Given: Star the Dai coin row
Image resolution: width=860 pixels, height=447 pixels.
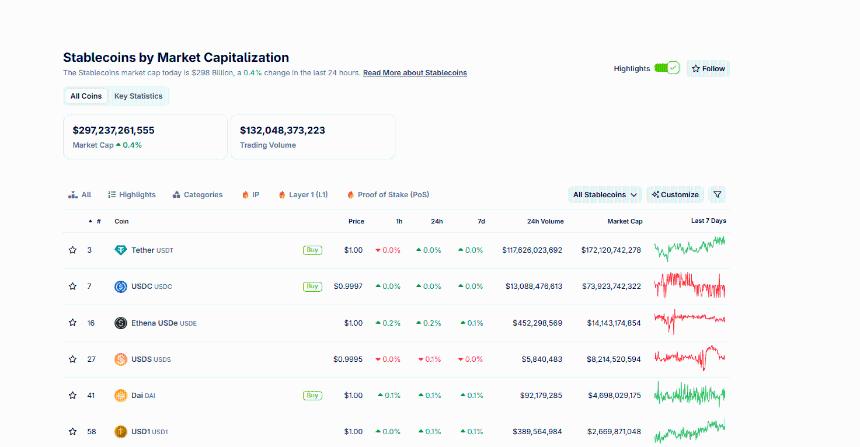Looking at the screenshot, I should pyautogui.click(x=72, y=395).
